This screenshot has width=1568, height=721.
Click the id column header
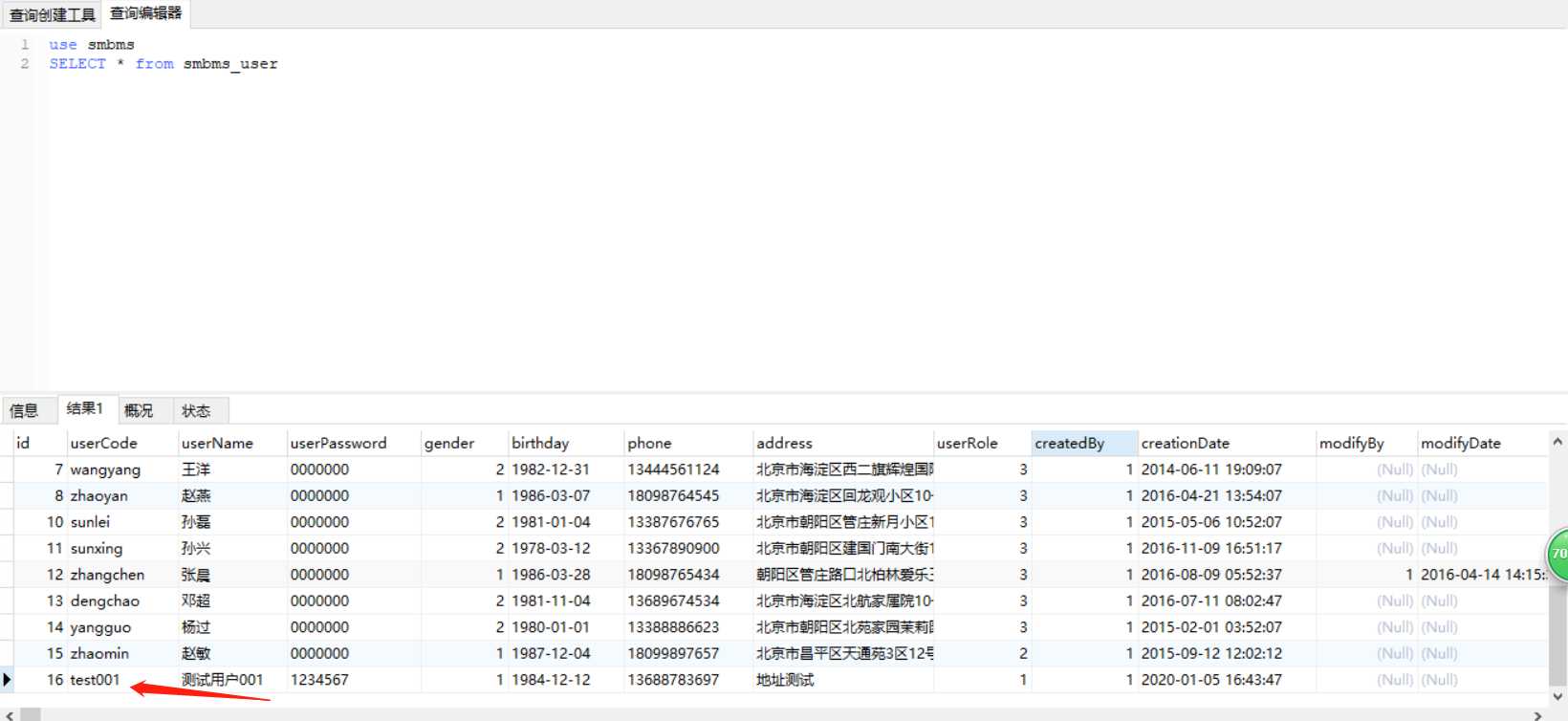tap(40, 443)
